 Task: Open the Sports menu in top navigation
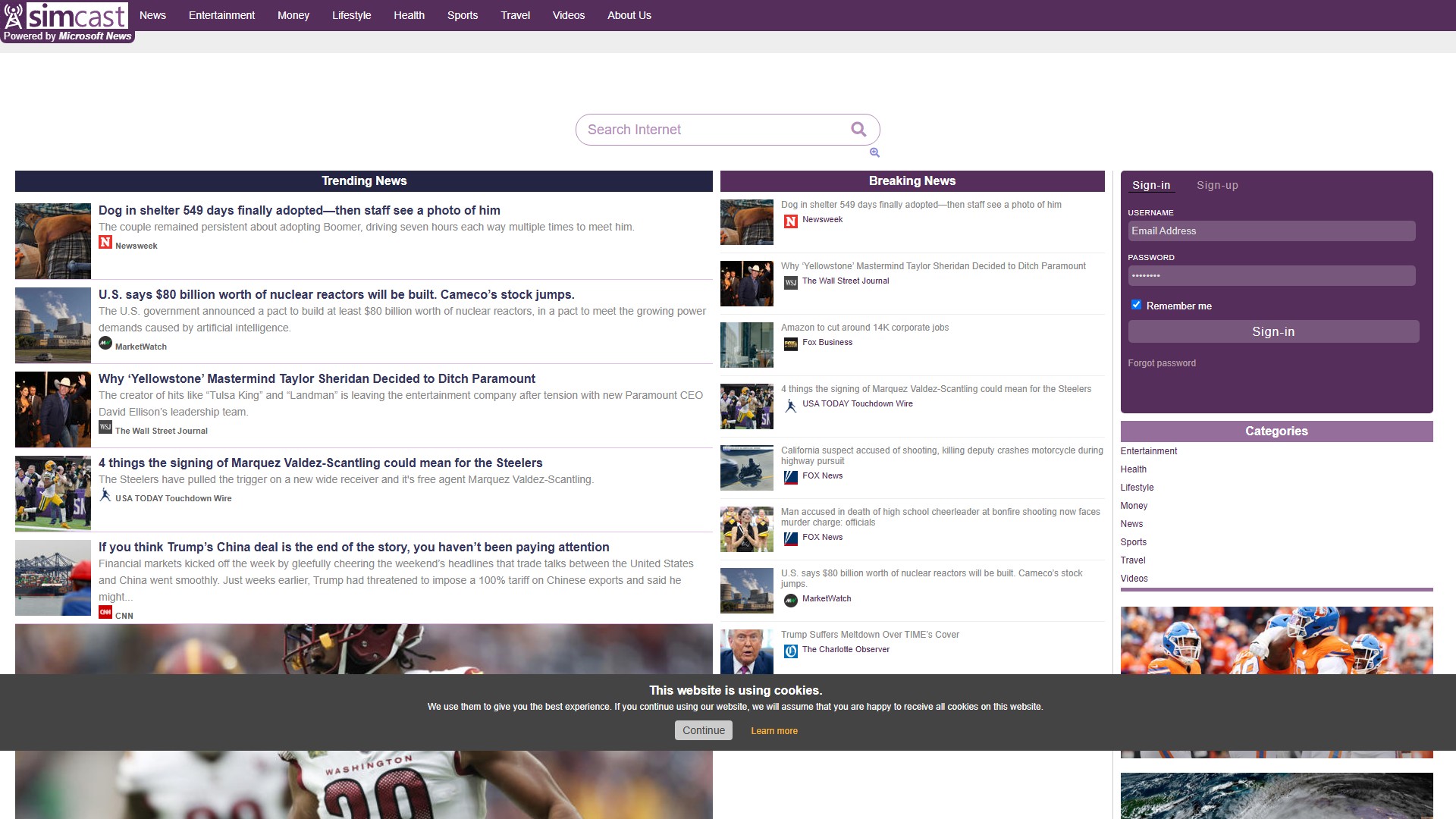point(463,15)
